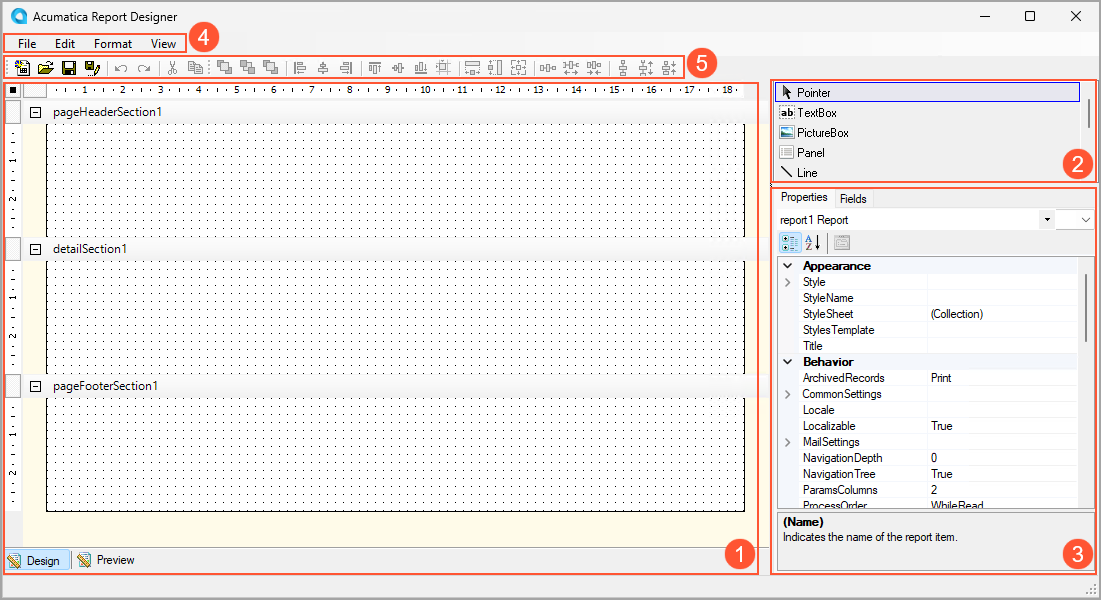The width and height of the screenshot is (1101, 600).
Task: Click the report selector square at ruler corner
Action: point(13,90)
